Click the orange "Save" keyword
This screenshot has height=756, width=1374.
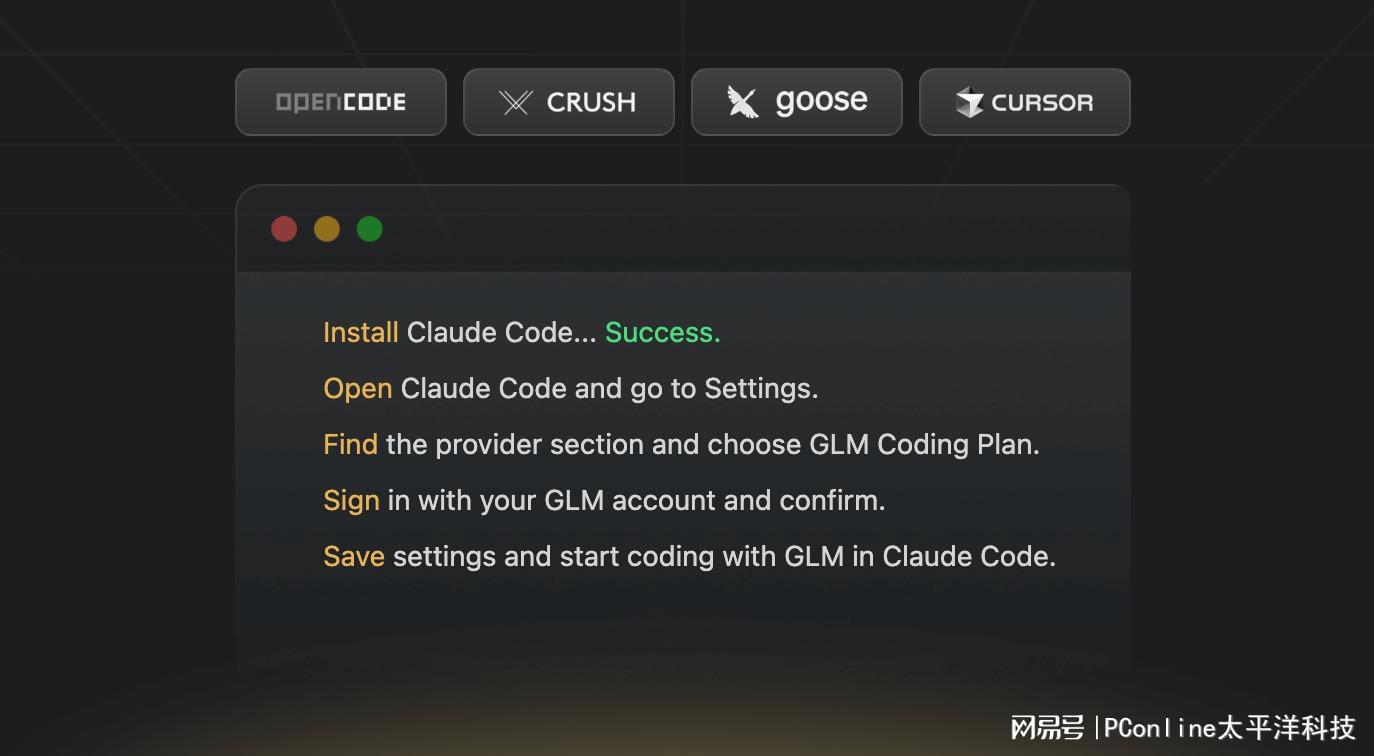coord(353,556)
